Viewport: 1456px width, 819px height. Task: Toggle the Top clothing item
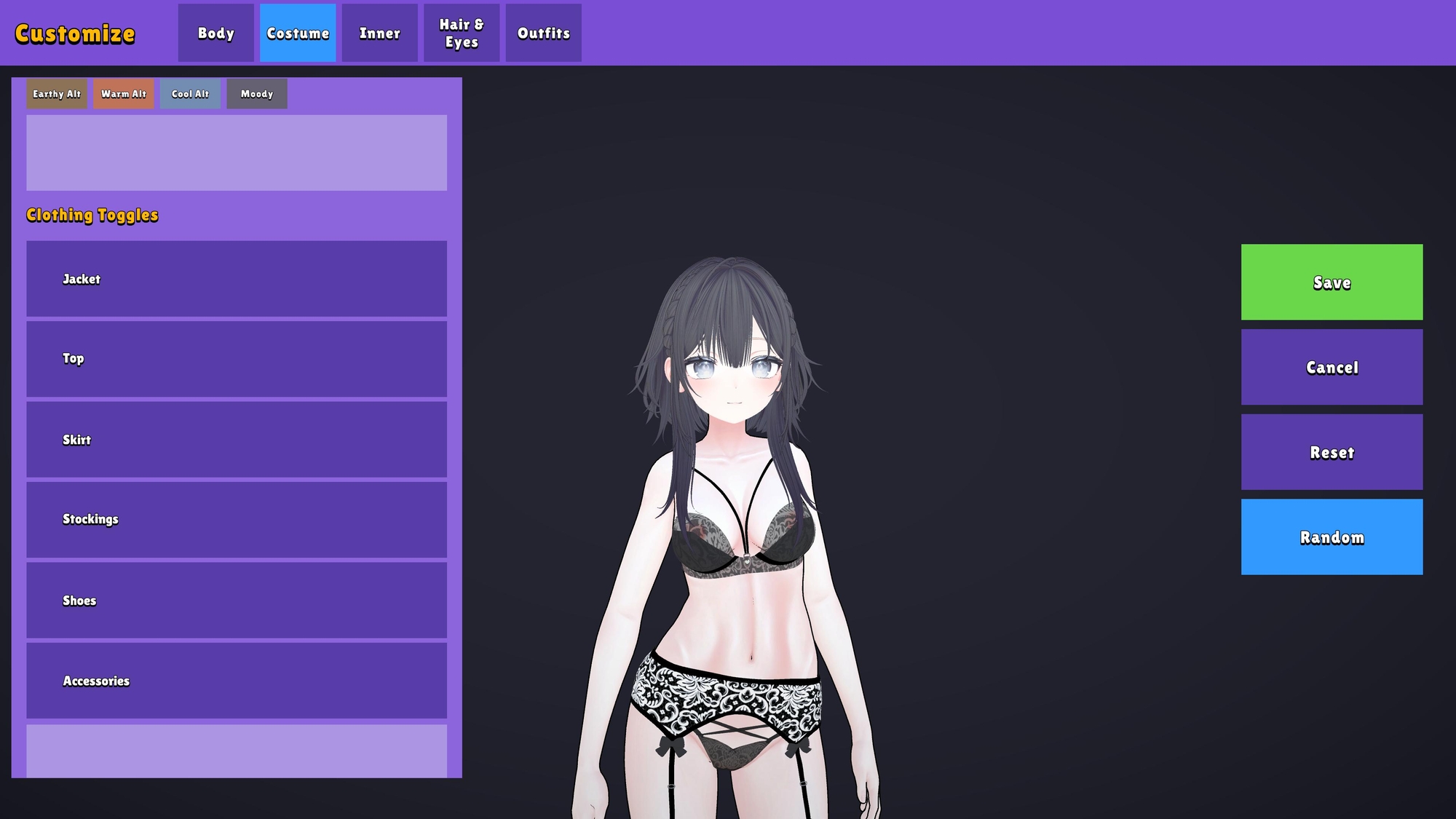(236, 360)
